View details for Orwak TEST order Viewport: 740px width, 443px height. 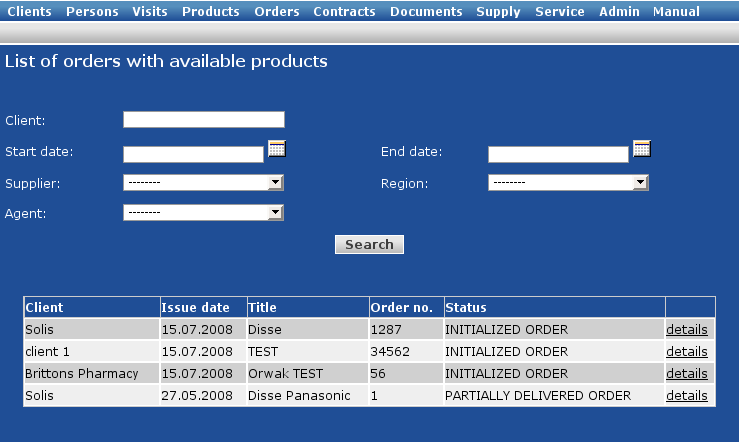(x=687, y=373)
